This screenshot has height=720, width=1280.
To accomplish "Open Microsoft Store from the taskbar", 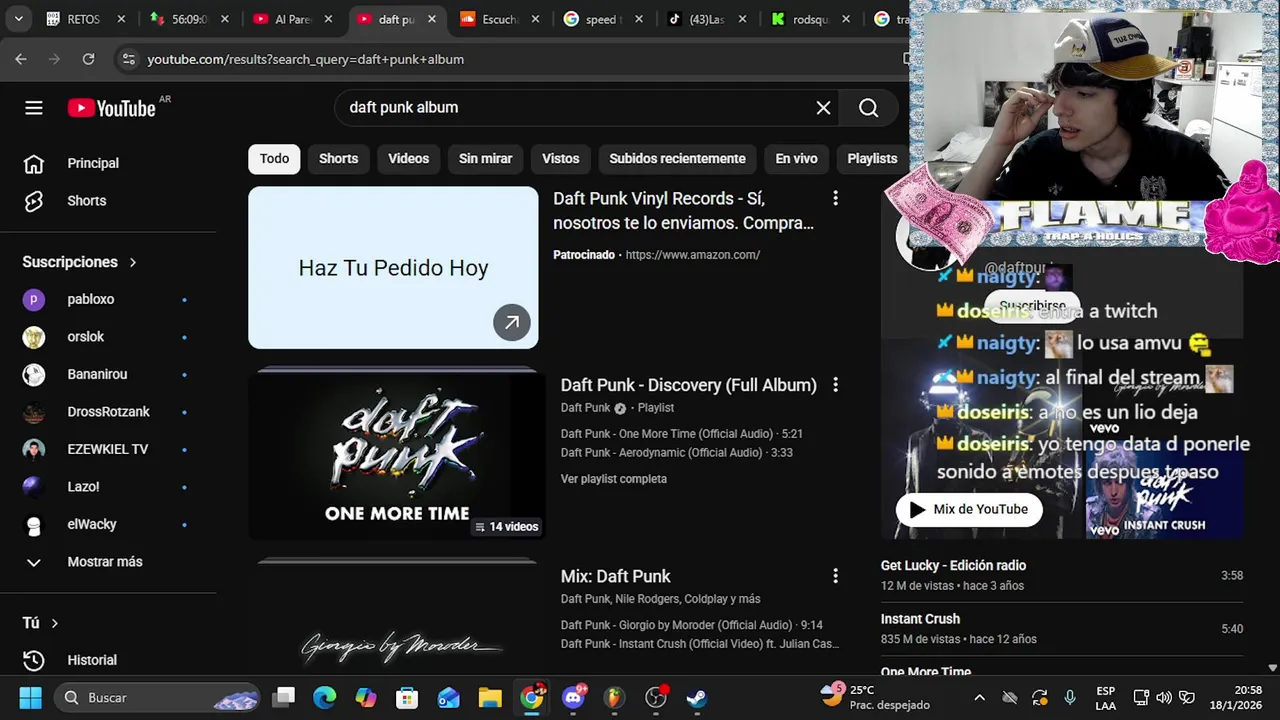I will tap(407, 697).
